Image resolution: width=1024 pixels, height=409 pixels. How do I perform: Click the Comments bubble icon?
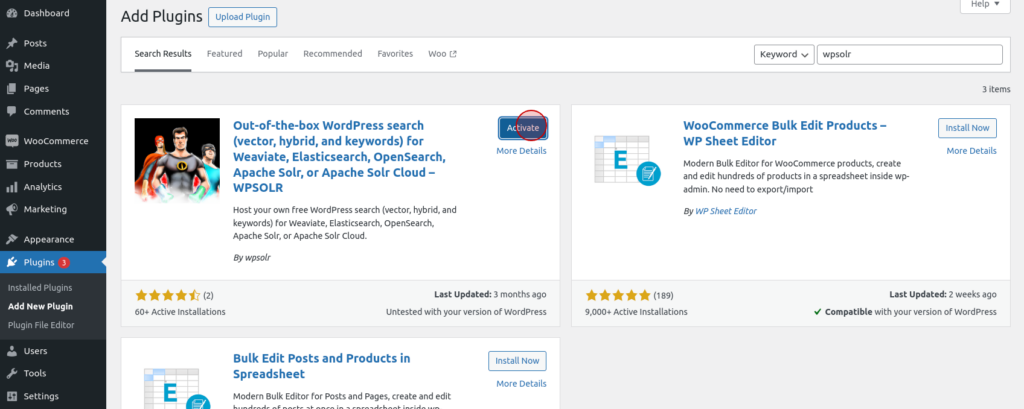[x=12, y=112]
